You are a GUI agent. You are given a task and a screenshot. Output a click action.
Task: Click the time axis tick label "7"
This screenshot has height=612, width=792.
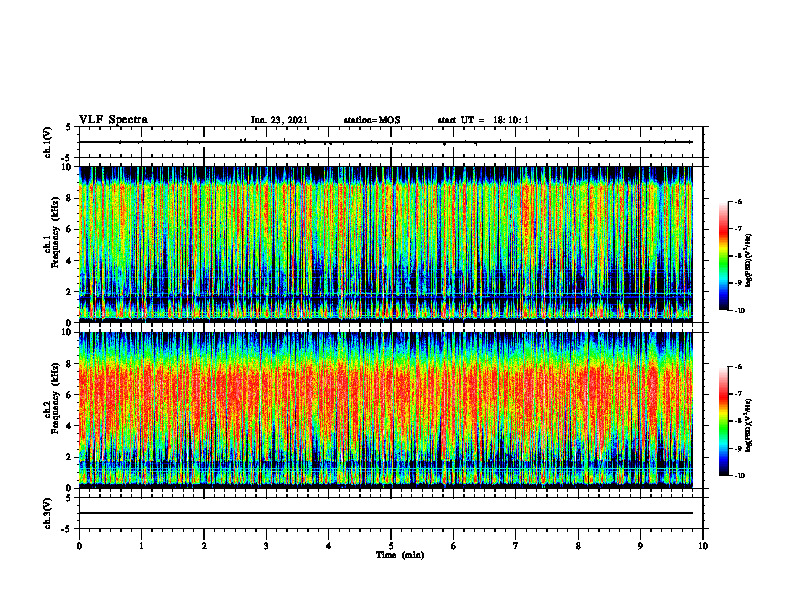516,546
